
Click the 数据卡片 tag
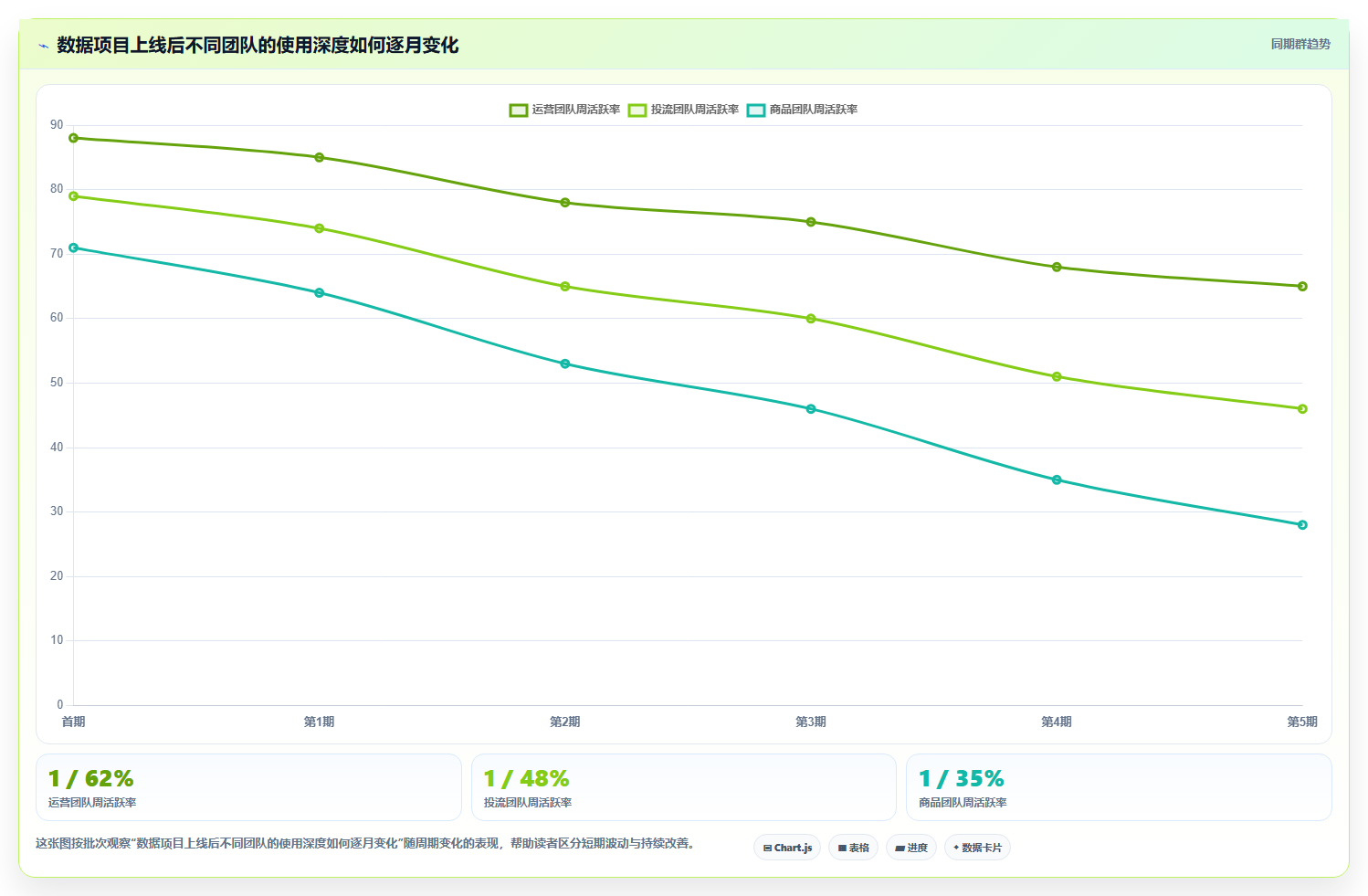pyautogui.click(x=977, y=848)
